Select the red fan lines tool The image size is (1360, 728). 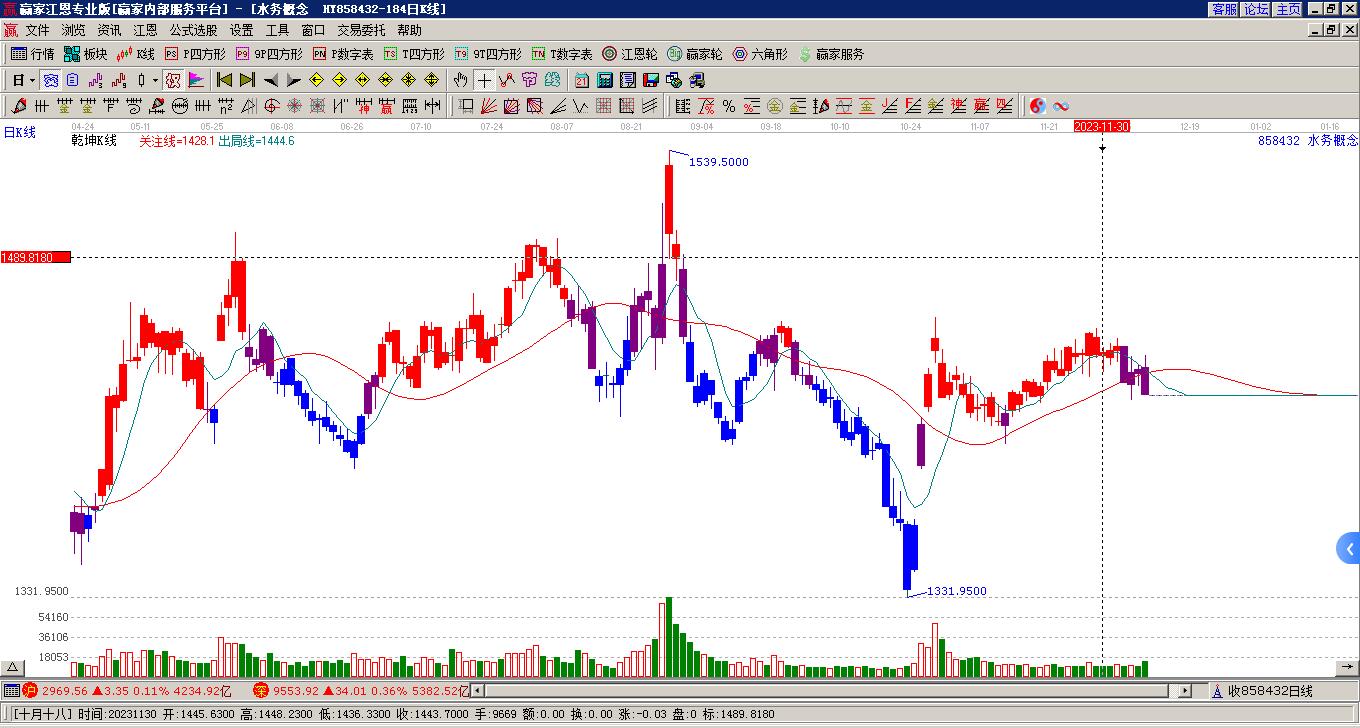(x=488, y=106)
